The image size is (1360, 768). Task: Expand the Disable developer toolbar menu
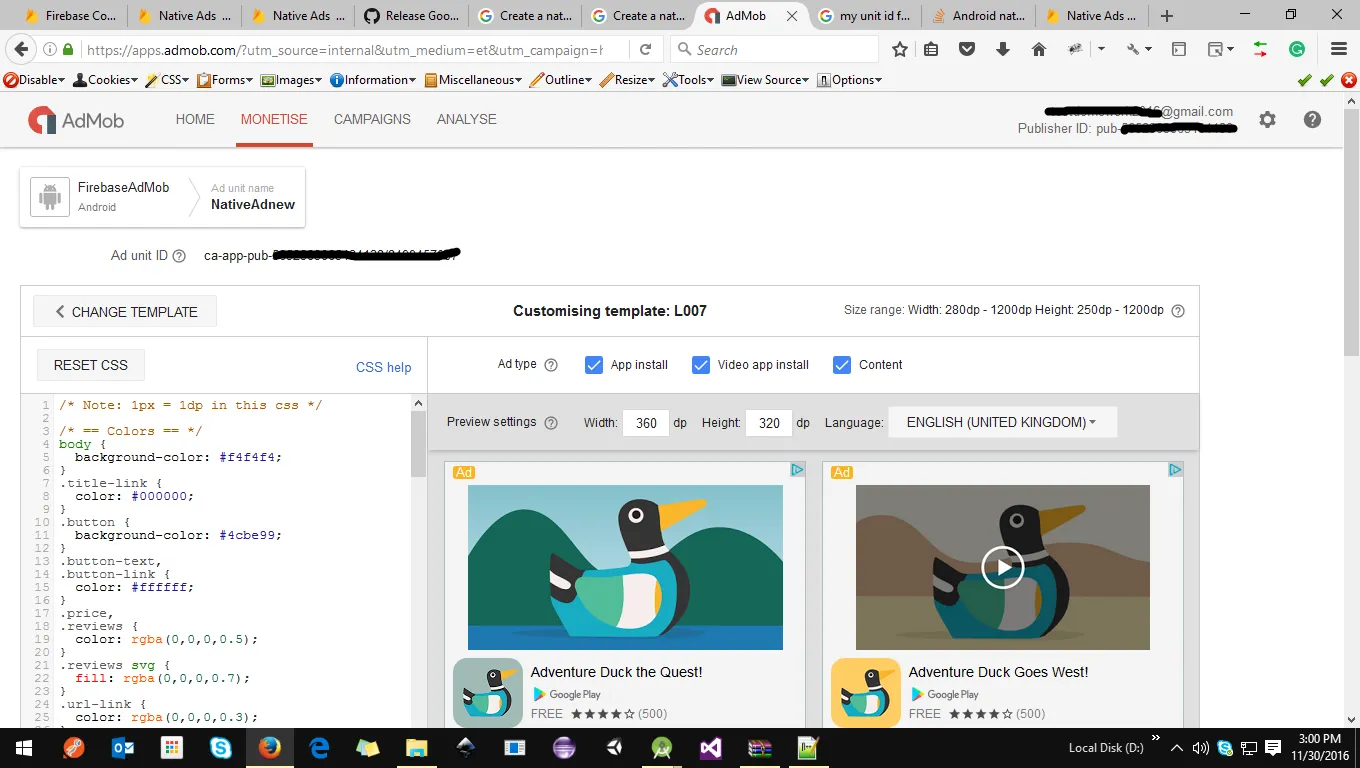[x=35, y=80]
